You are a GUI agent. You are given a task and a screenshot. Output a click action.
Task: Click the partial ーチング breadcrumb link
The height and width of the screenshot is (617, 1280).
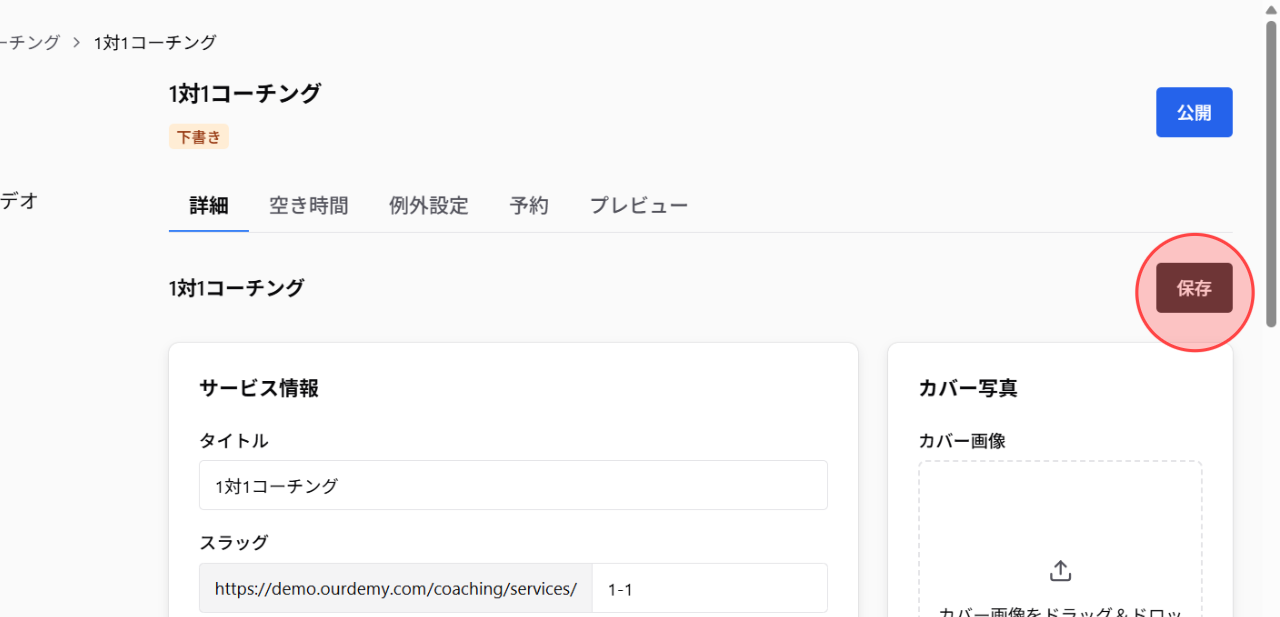(x=30, y=42)
